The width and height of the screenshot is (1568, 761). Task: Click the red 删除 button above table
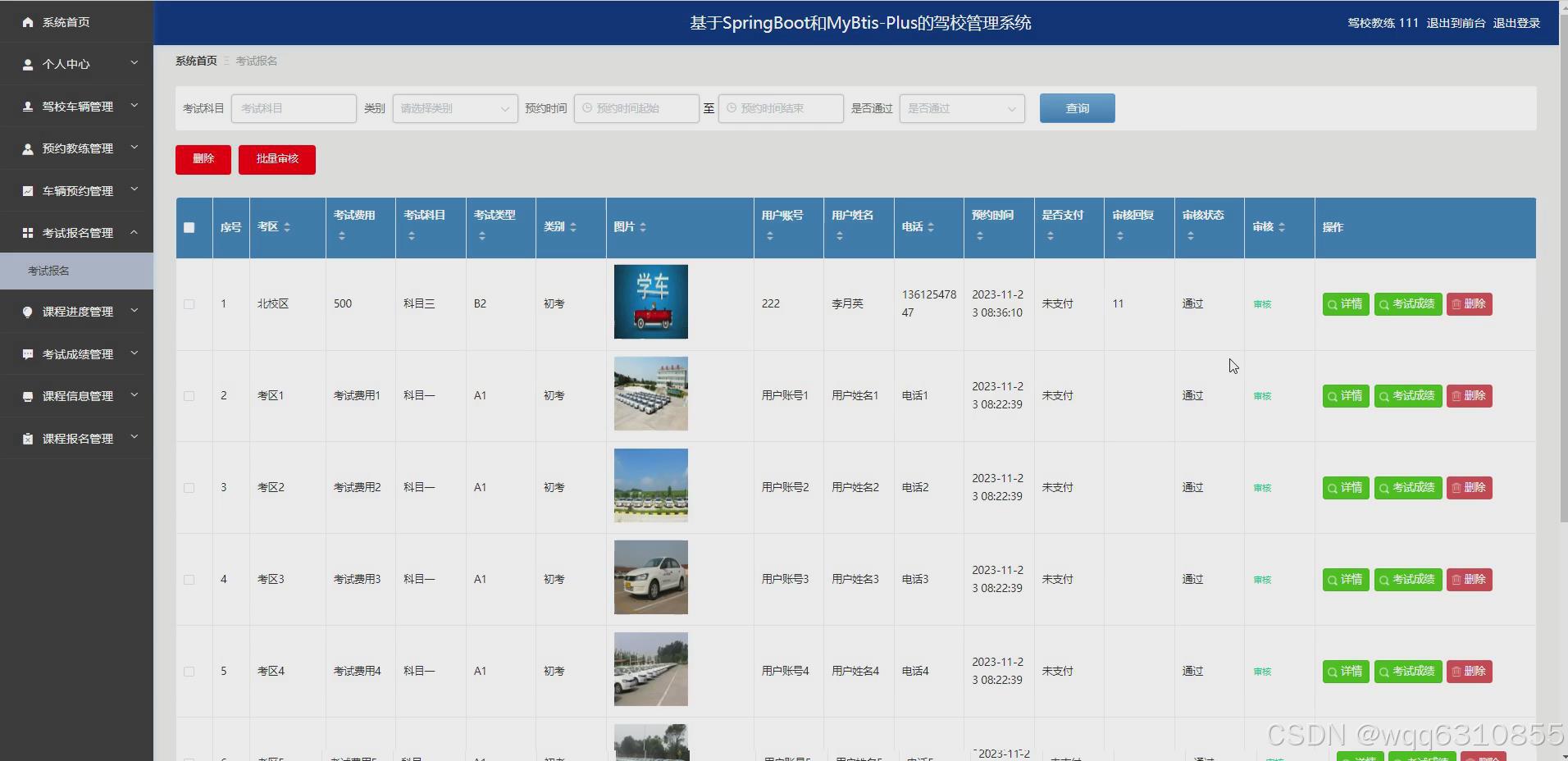click(x=203, y=159)
